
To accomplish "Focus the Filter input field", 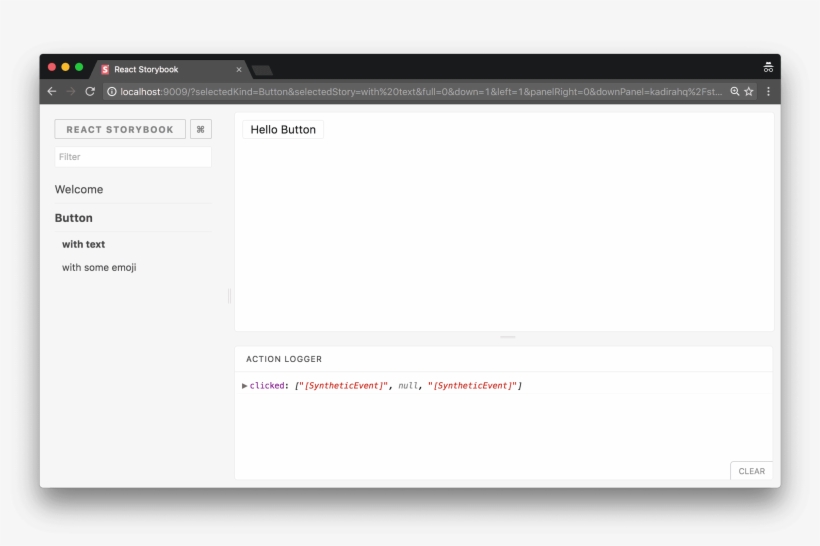I will click(x=133, y=157).
